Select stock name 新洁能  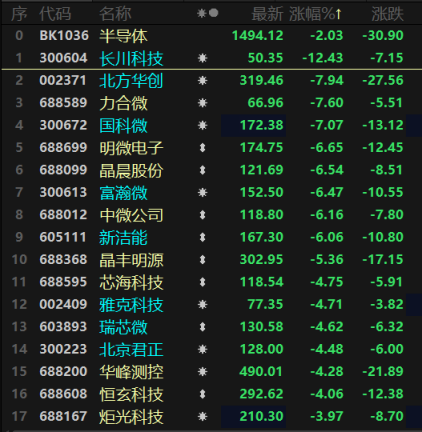coord(123,237)
